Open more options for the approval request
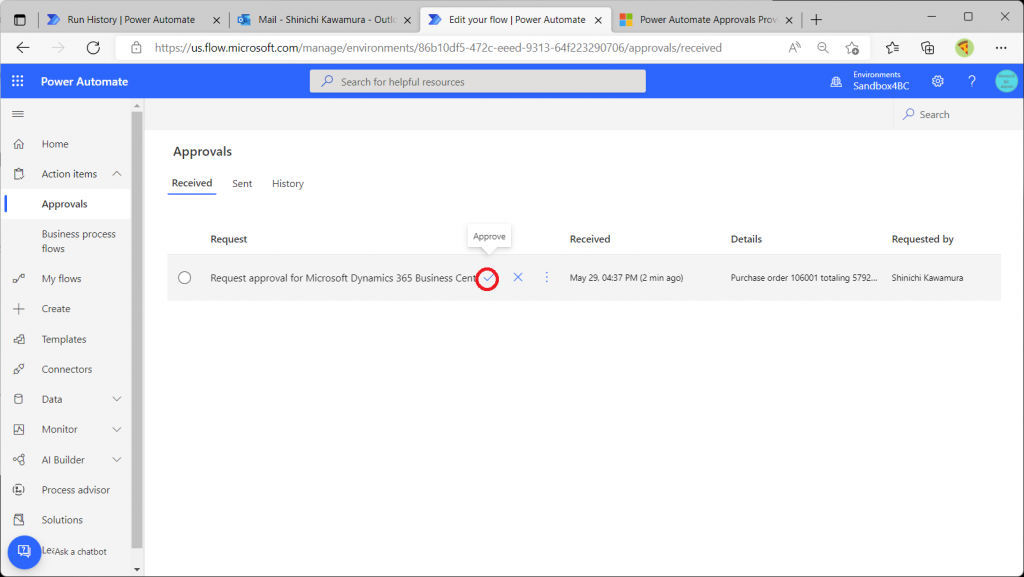1024x577 pixels. [x=547, y=277]
